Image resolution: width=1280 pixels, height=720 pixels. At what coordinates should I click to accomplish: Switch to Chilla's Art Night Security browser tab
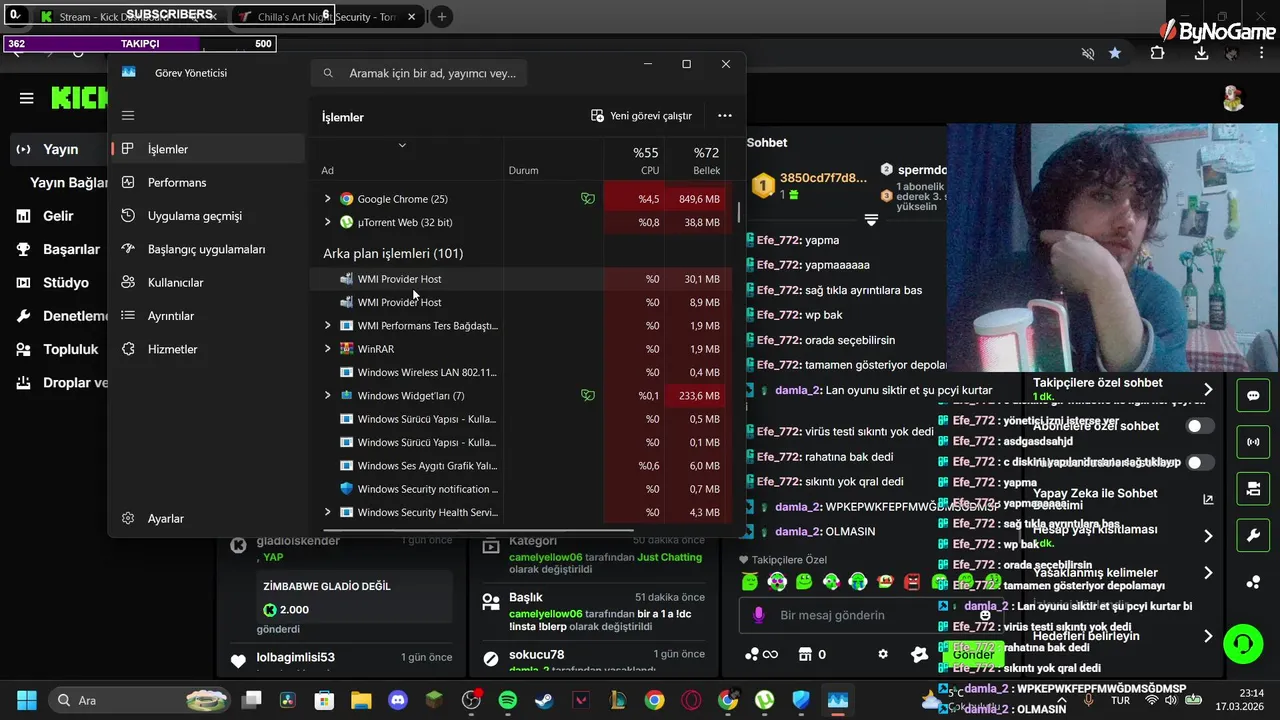(x=328, y=17)
